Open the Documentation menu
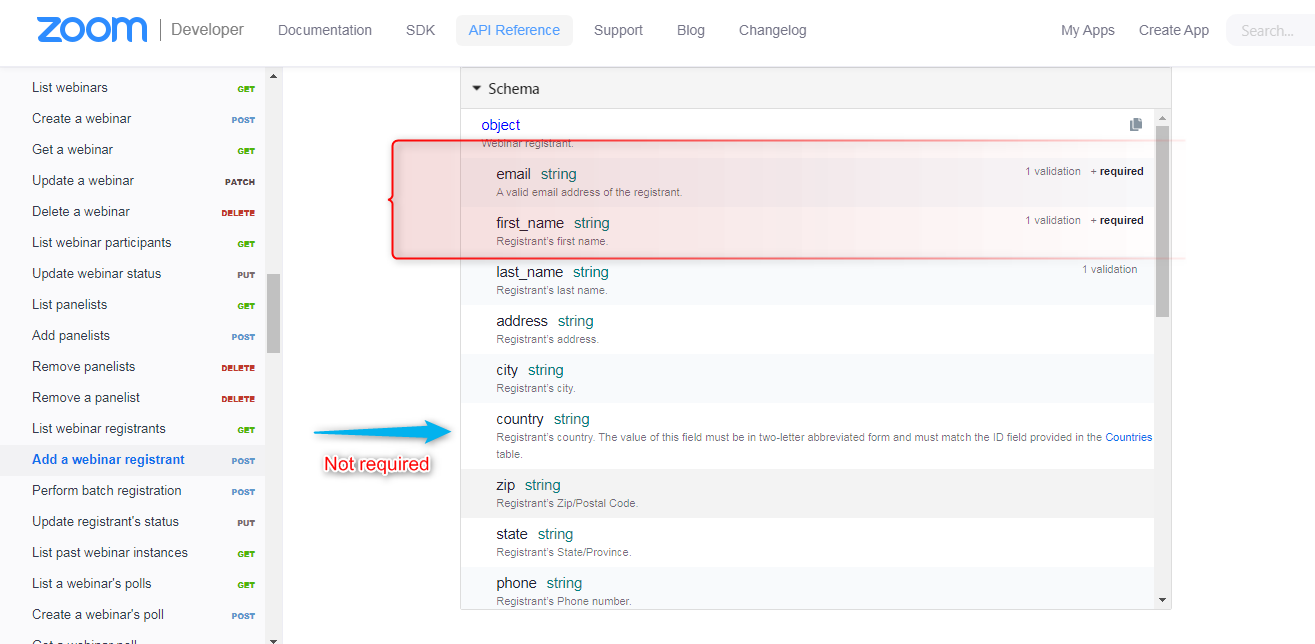1315x644 pixels. [325, 30]
